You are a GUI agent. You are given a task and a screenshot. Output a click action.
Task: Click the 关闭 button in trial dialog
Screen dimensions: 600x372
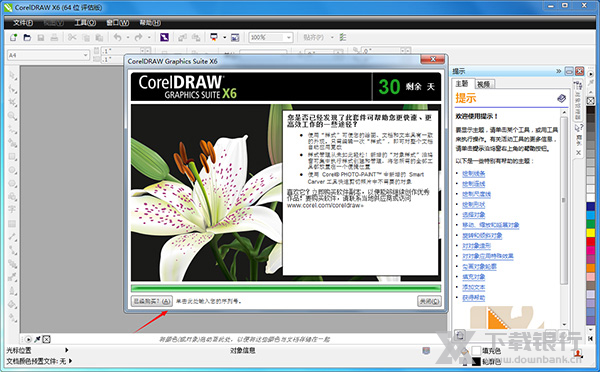[429, 301]
